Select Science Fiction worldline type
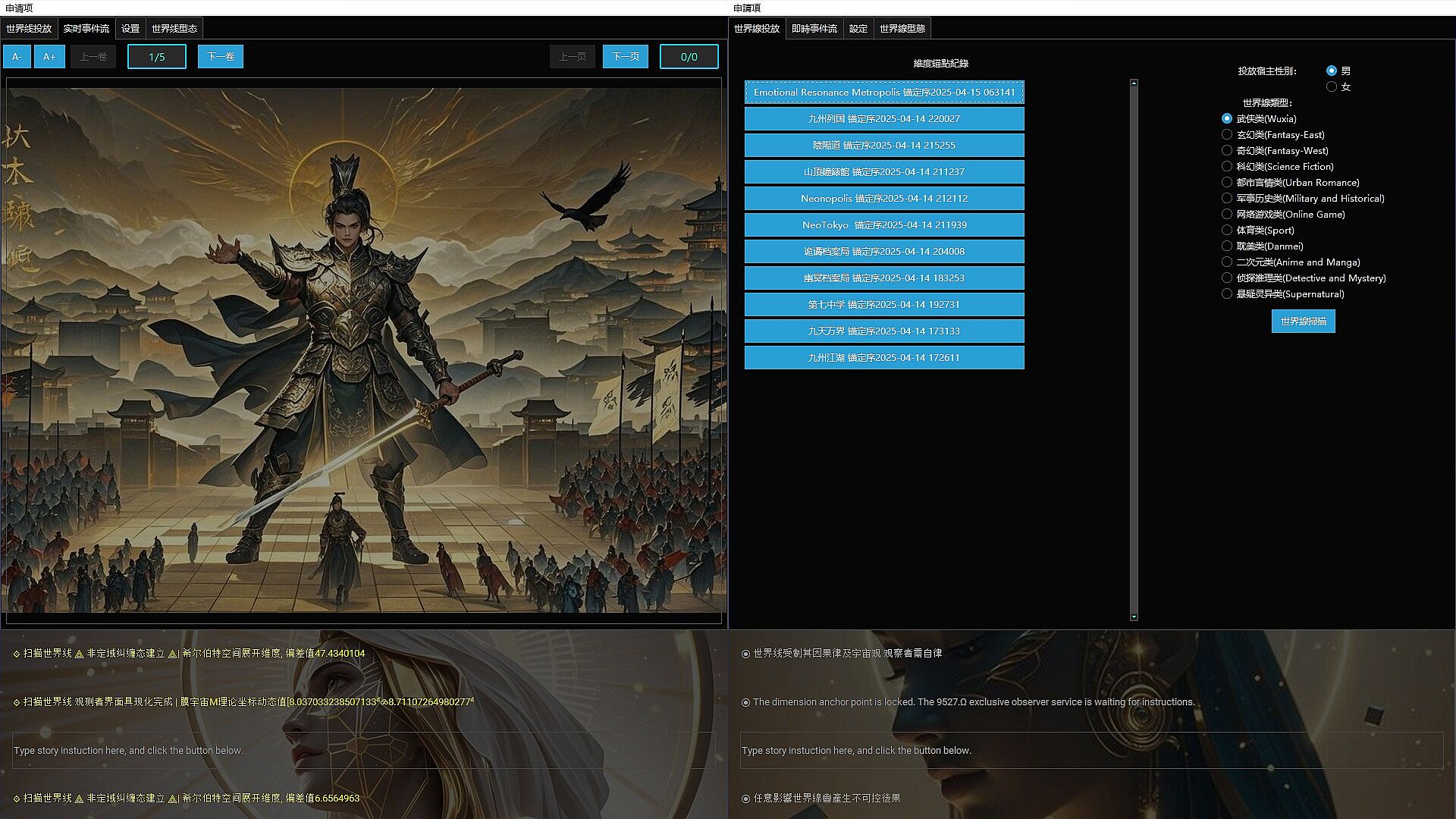 tap(1227, 167)
